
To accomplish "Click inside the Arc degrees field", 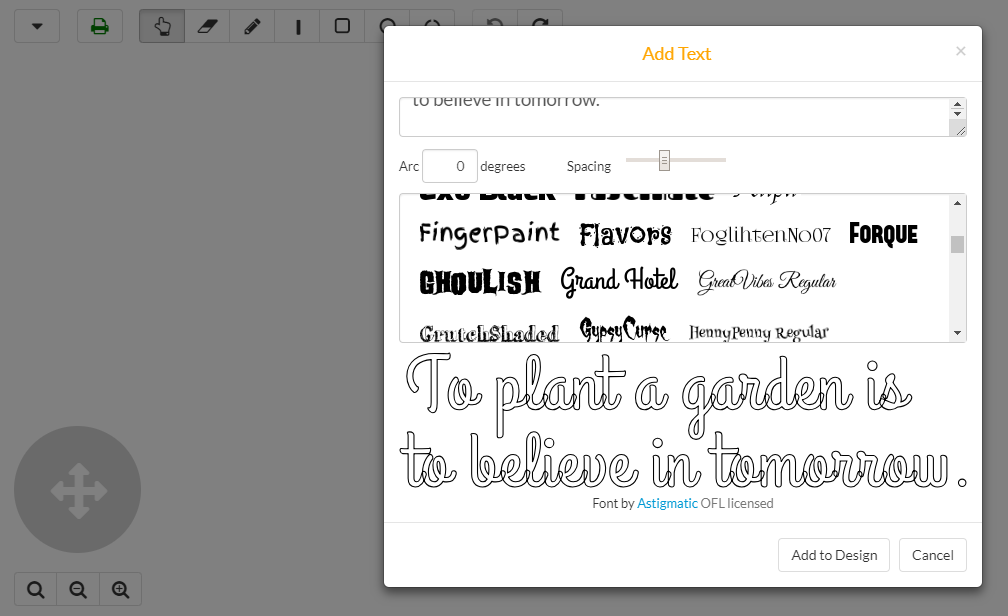I will point(449,165).
